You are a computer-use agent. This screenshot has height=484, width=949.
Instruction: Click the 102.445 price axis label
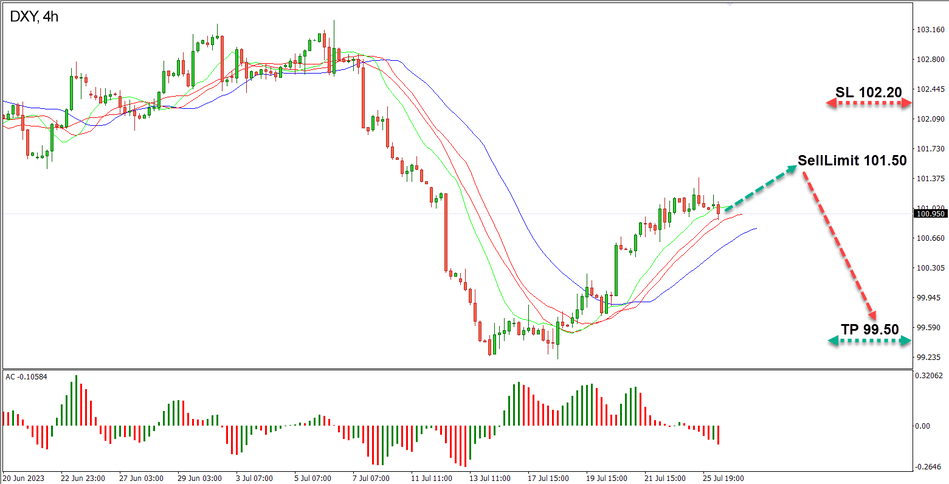point(930,89)
